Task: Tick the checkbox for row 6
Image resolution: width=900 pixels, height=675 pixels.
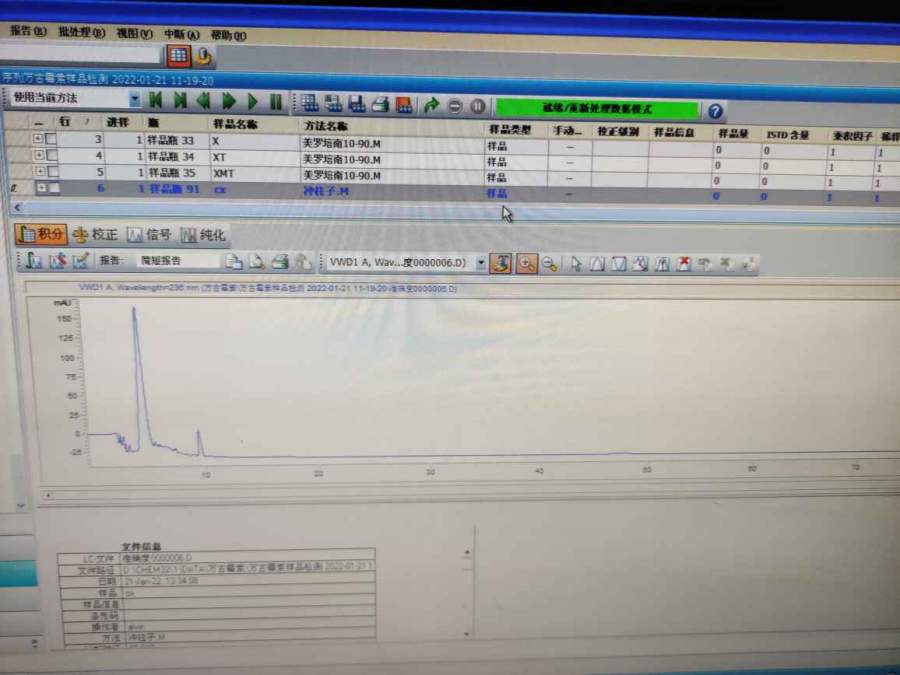Action: (x=54, y=187)
